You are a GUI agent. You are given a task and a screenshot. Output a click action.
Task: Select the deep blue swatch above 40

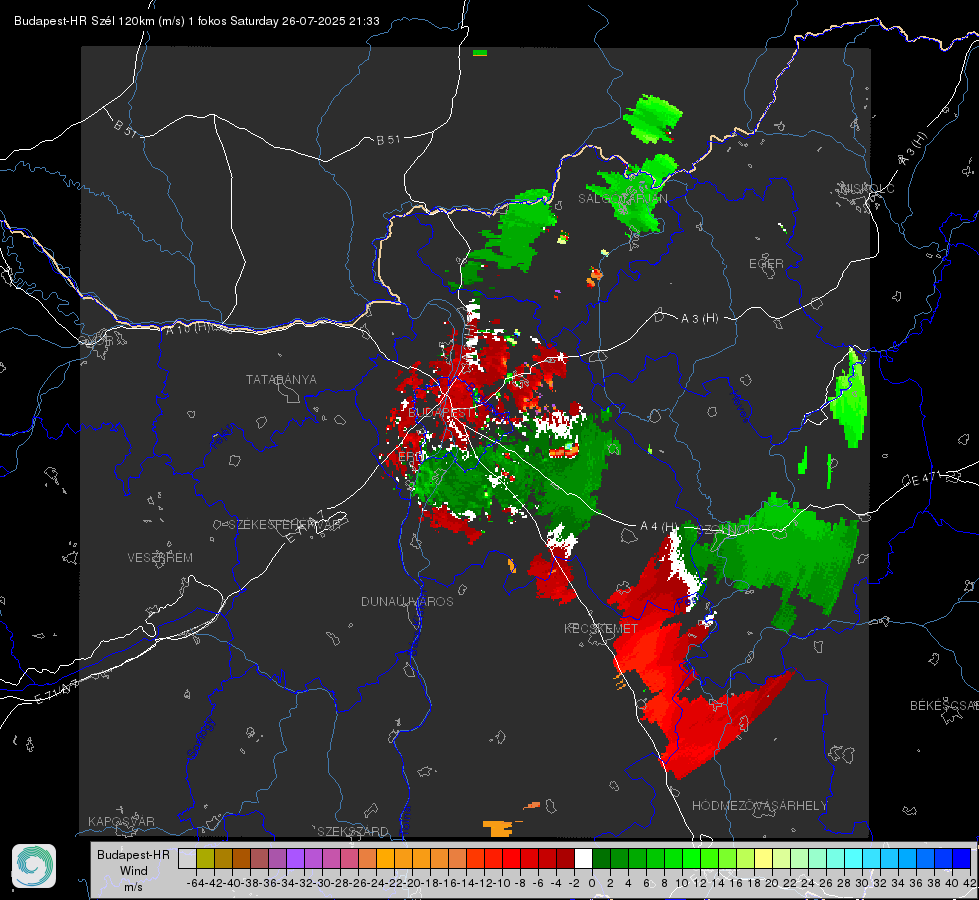click(962, 858)
